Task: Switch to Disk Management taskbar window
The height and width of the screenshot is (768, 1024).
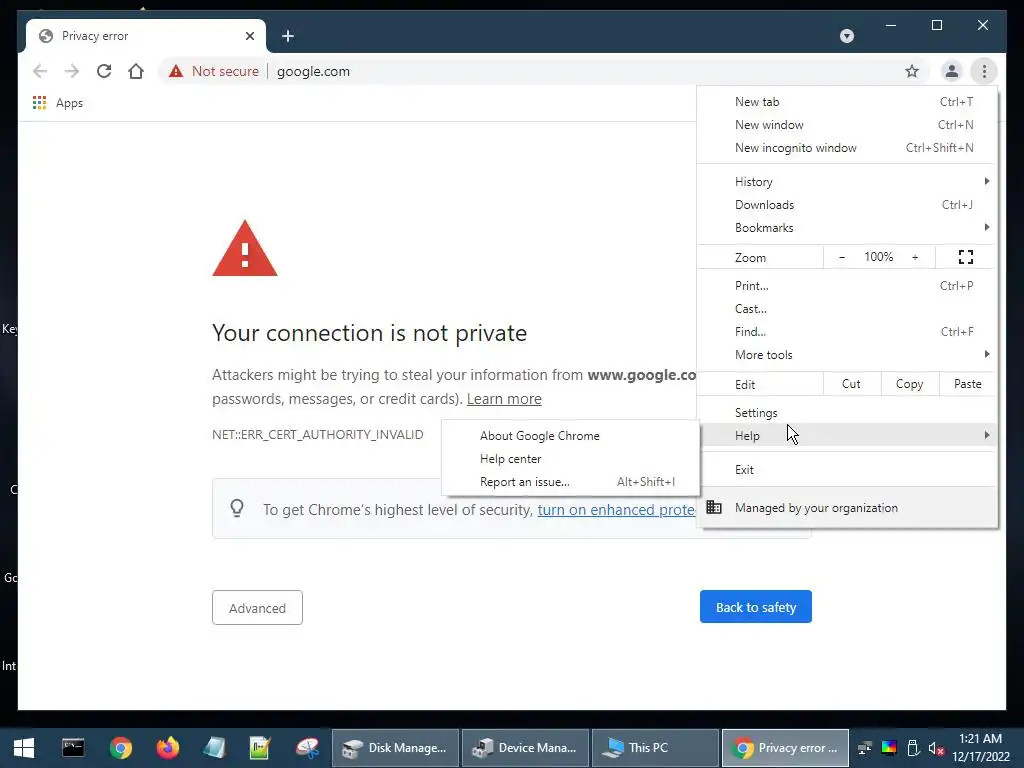Action: 395,748
